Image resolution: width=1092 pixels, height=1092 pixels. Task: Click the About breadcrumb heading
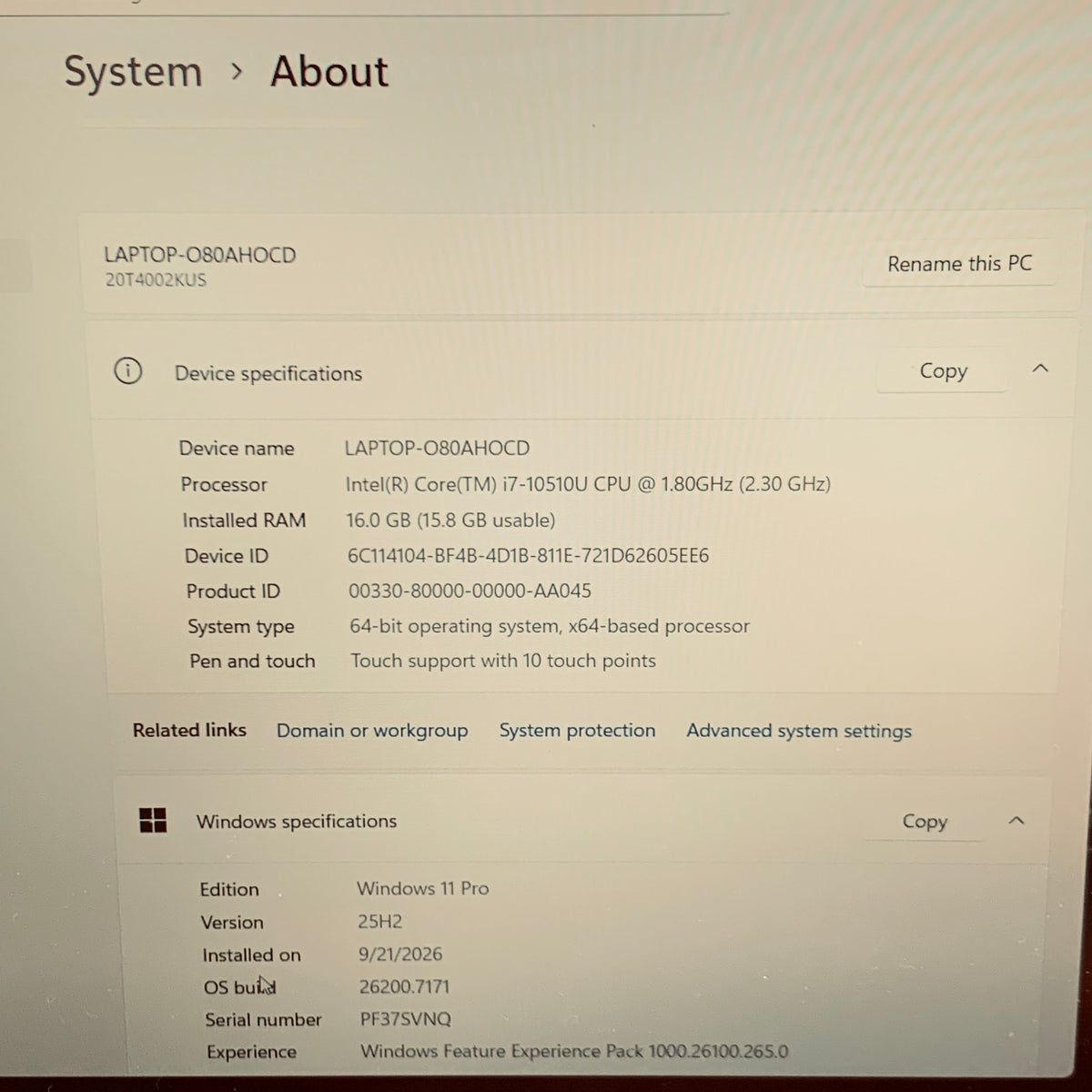329,72
